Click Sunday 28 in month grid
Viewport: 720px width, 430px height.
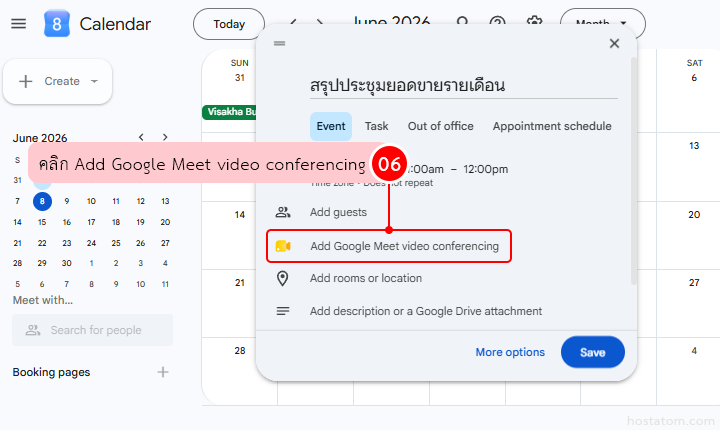click(240, 351)
